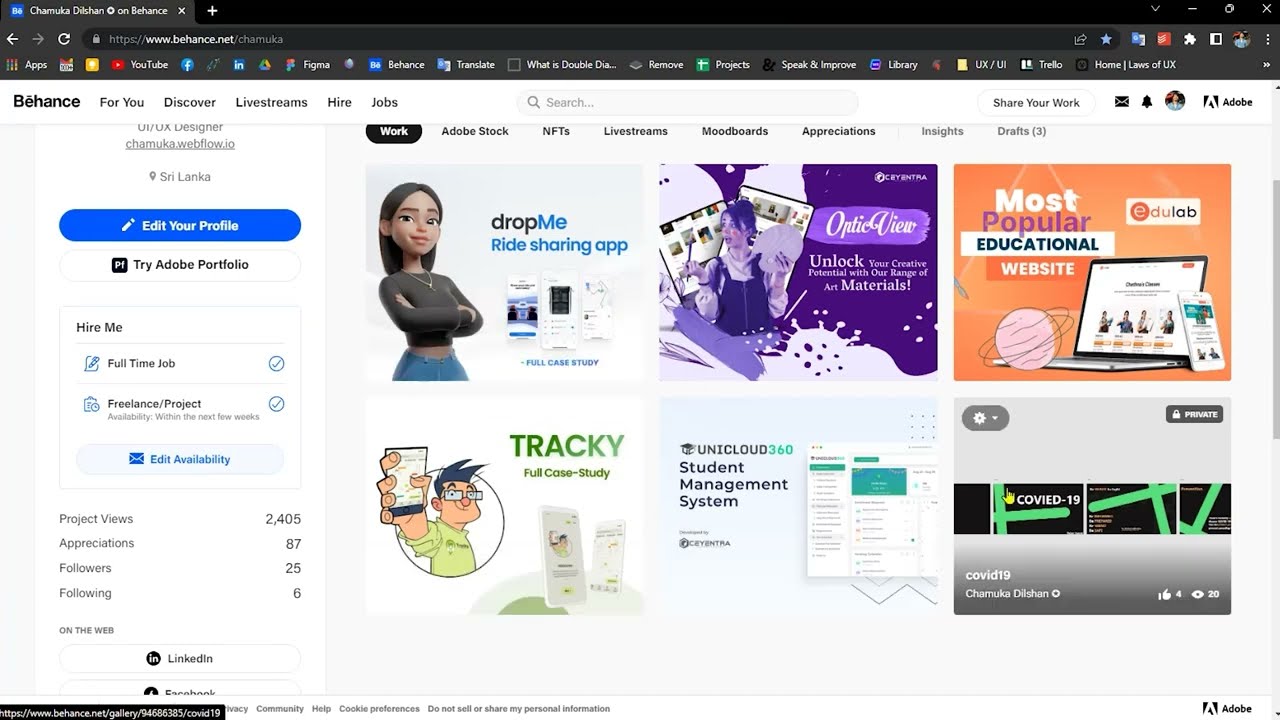Viewport: 1280px width, 720px height.
Task: Toggle the Freelance/Project checkmark
Action: [x=276, y=404]
